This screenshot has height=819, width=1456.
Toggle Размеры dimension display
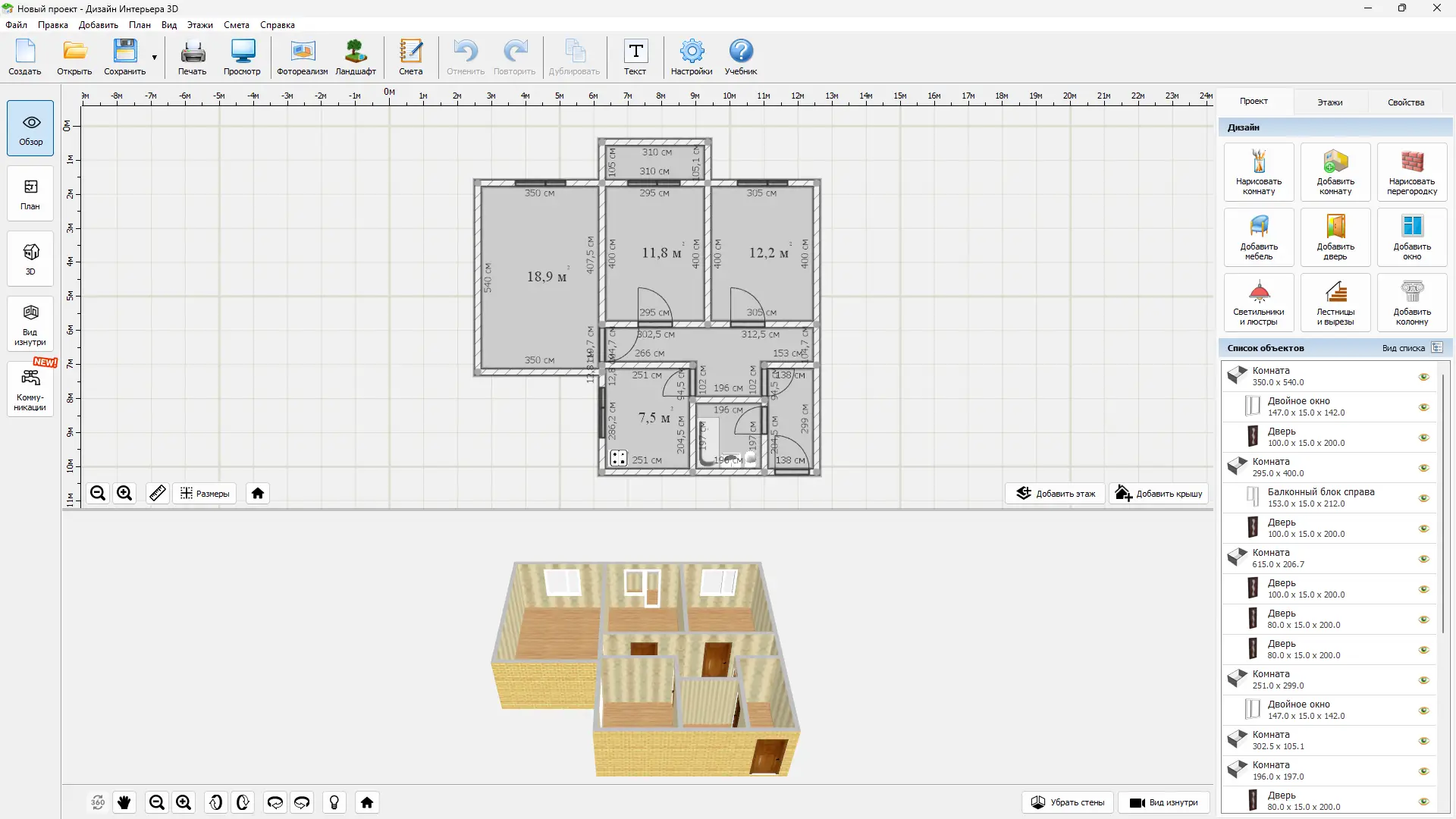205,494
